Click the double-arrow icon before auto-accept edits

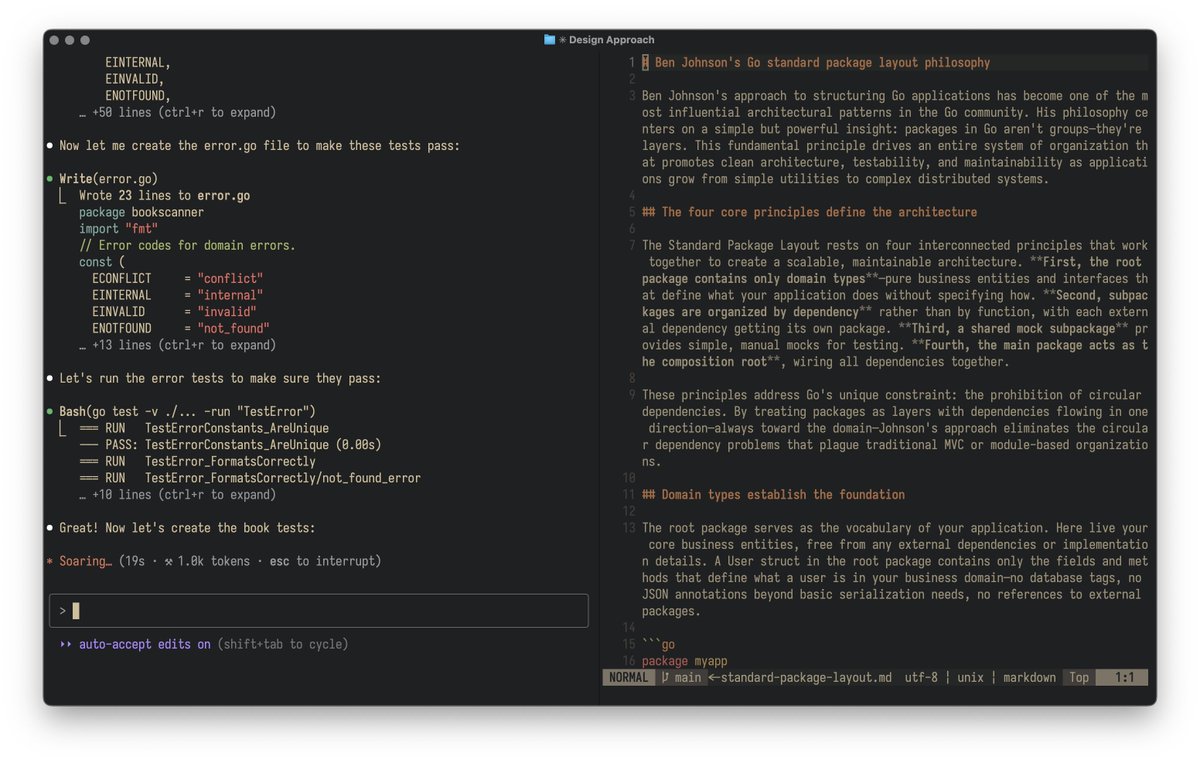coord(65,645)
